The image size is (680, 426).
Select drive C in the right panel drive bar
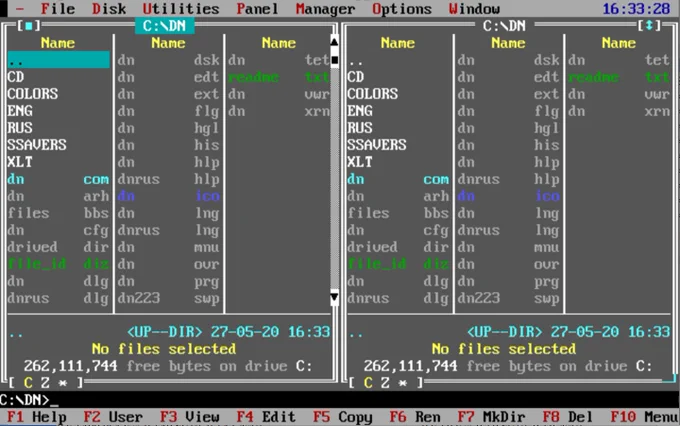coord(368,383)
